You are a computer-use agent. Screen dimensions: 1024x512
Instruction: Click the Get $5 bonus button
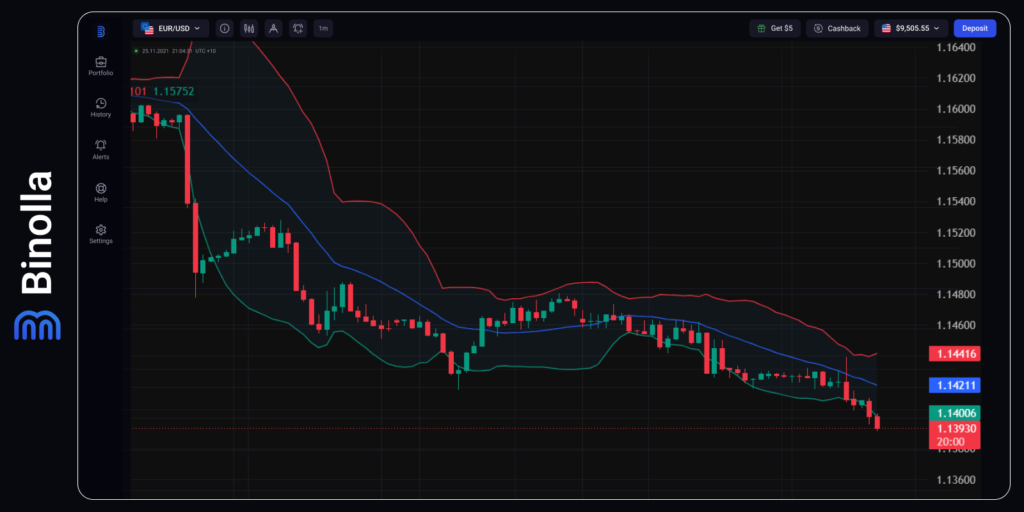(x=775, y=28)
